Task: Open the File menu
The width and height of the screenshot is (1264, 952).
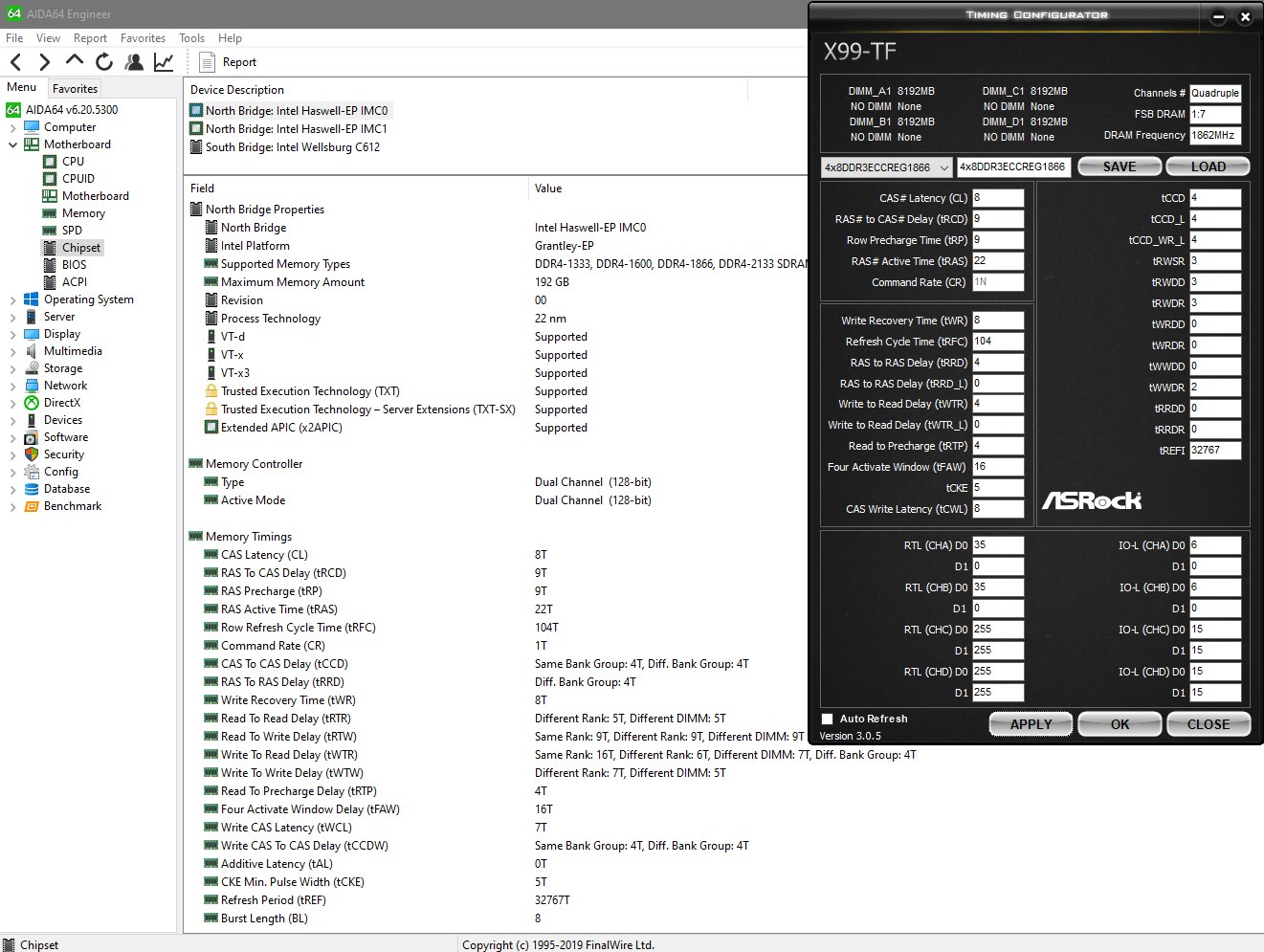Action: [14, 38]
